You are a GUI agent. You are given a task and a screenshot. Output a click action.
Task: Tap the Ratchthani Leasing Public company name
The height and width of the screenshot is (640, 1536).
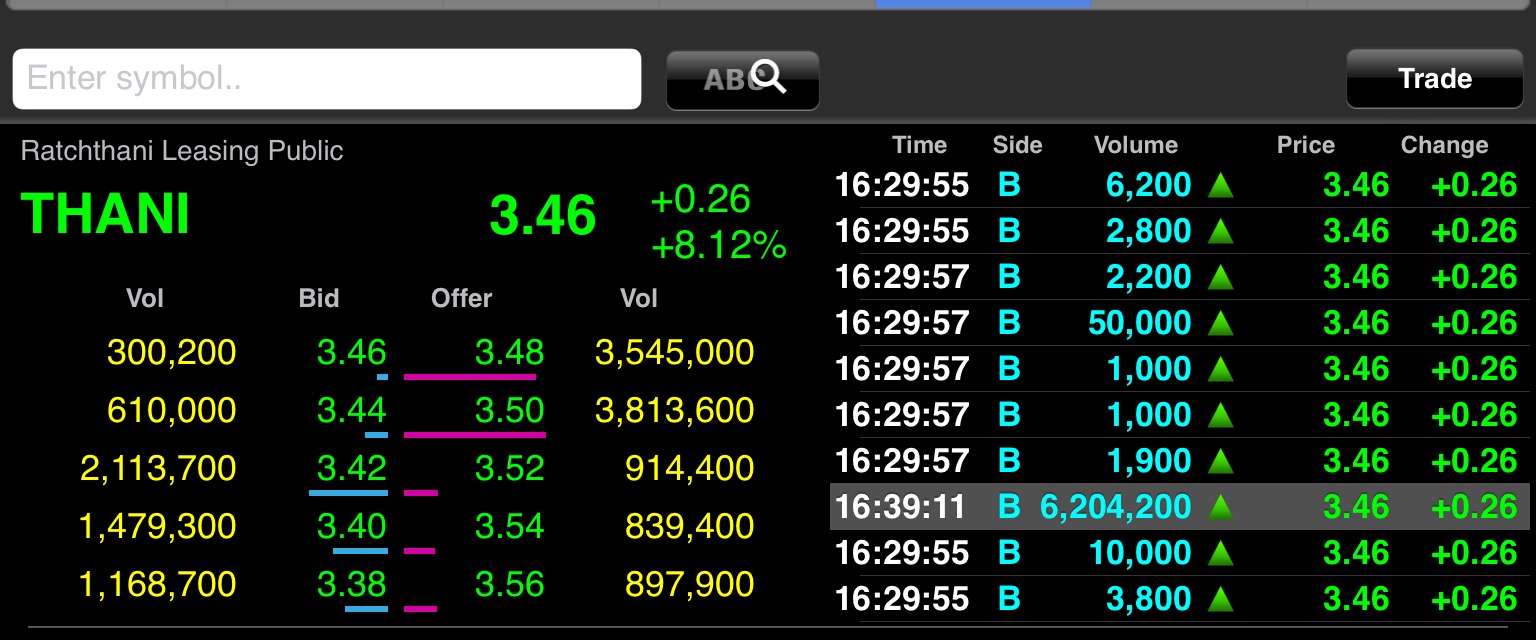(182, 151)
